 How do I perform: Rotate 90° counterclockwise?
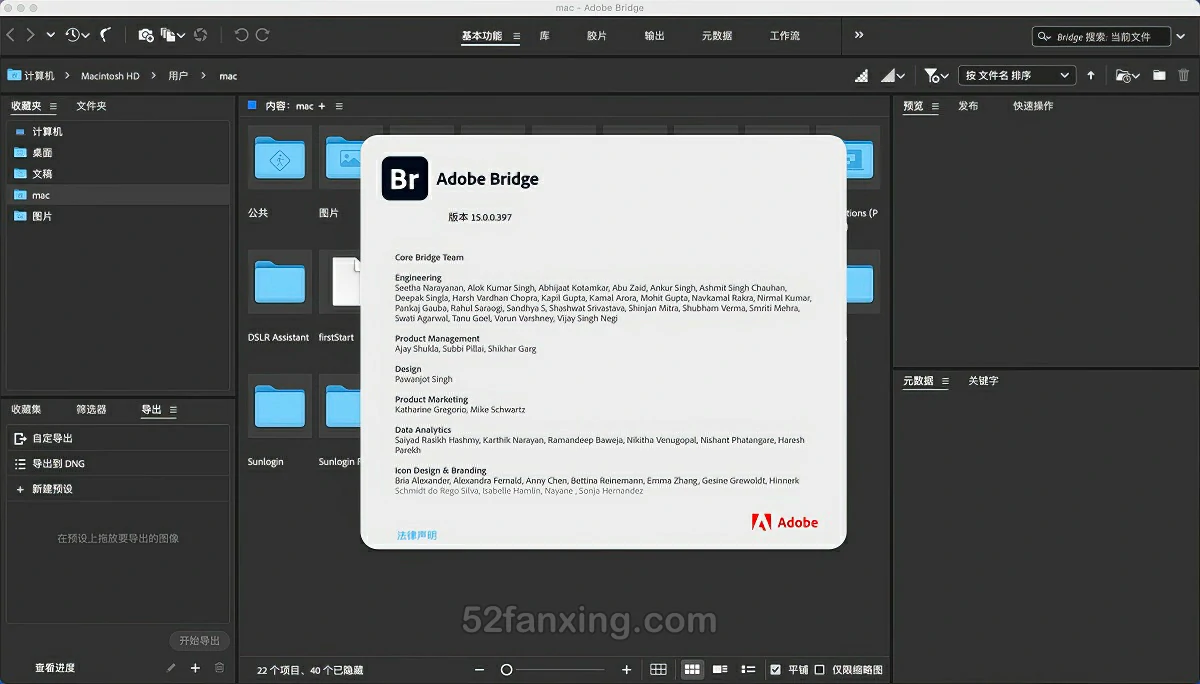click(x=241, y=35)
